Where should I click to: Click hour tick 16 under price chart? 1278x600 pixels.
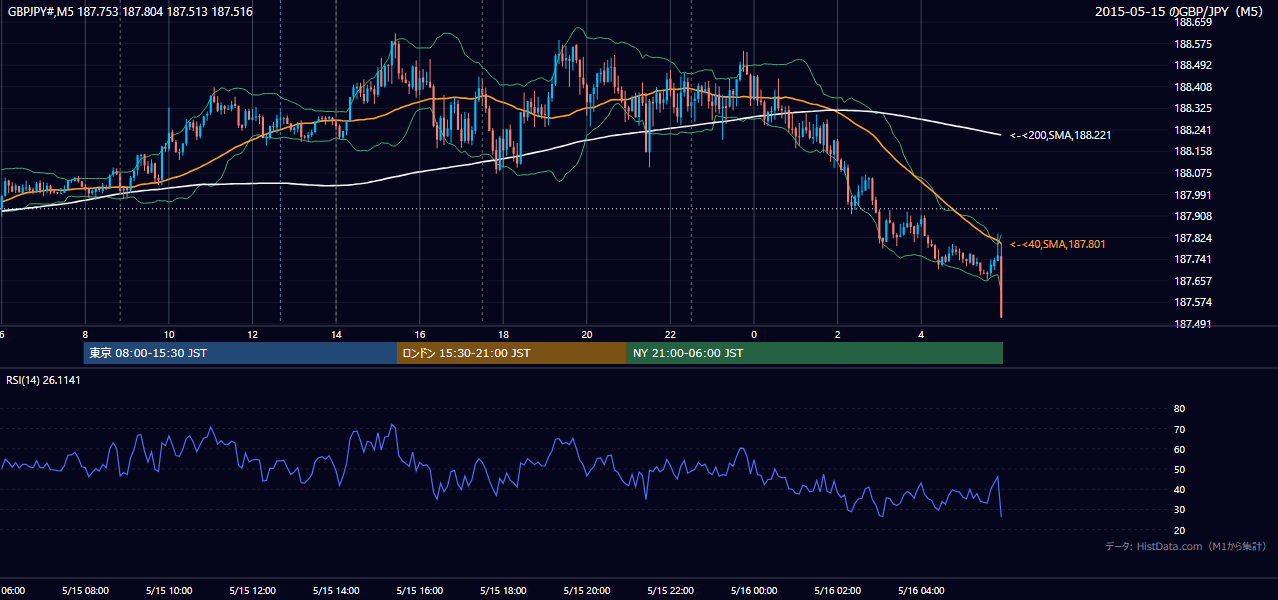(420, 335)
